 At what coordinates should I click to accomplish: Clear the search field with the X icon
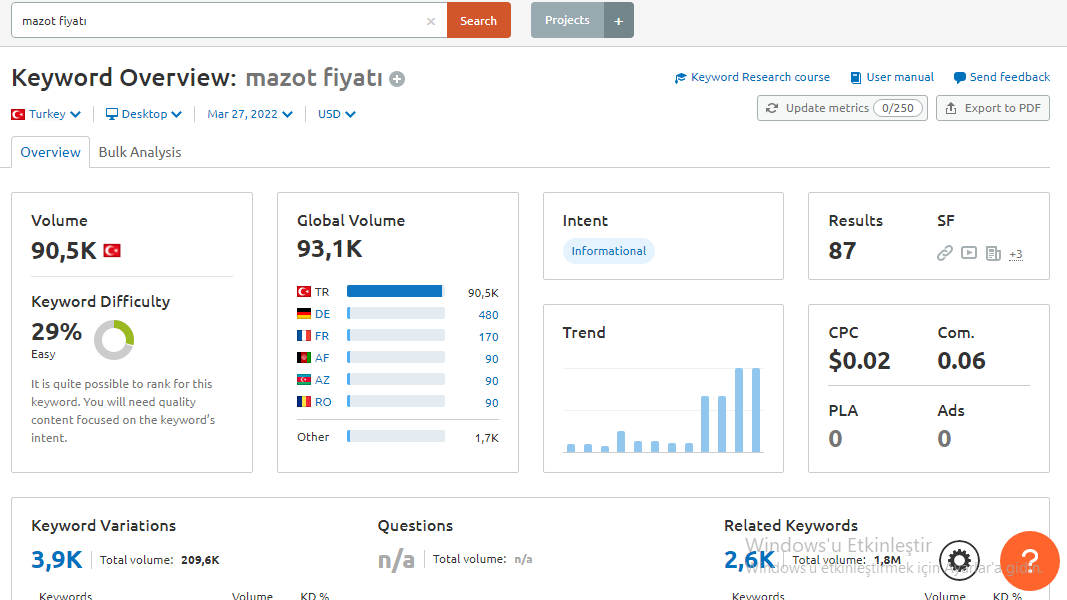click(x=431, y=21)
